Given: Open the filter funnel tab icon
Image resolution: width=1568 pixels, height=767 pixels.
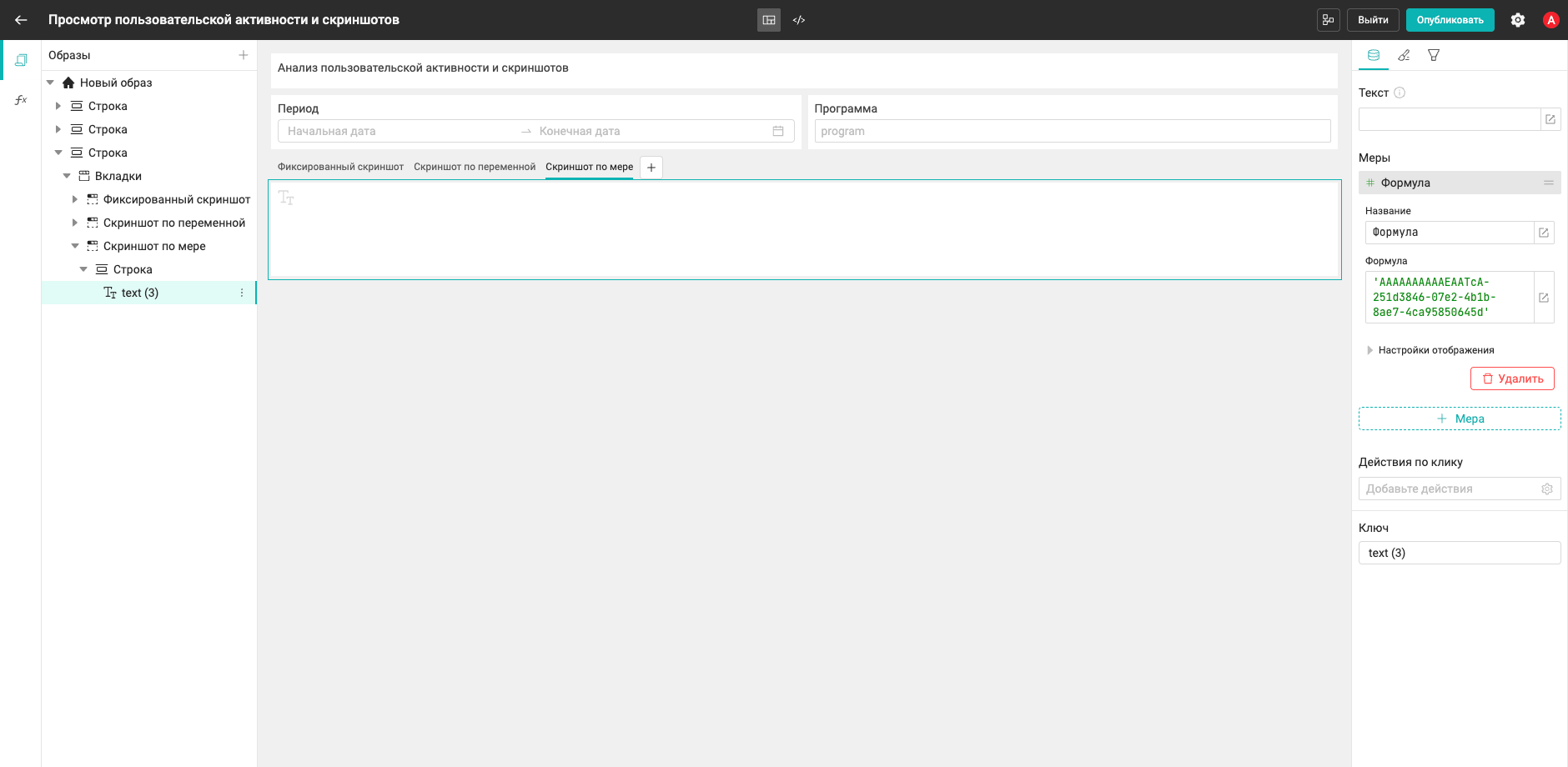Looking at the screenshot, I should (1434, 55).
